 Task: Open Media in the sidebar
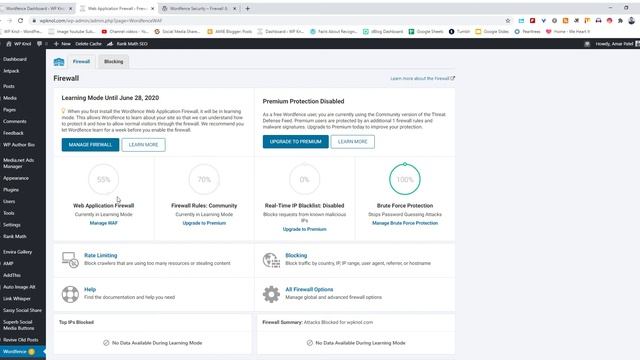10,98
